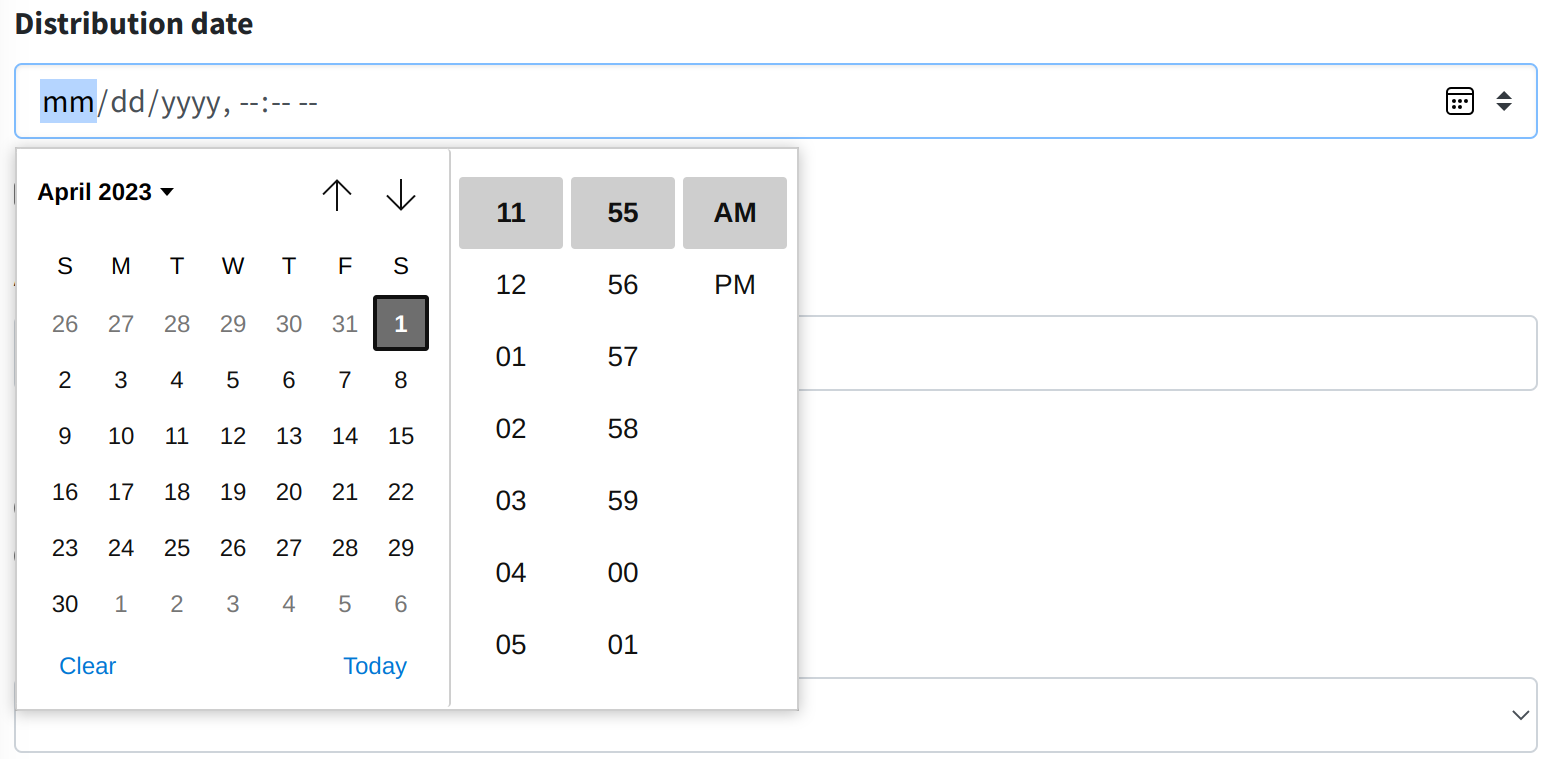This screenshot has height=759, width=1558.
Task: Choose hour 12 in the hour column
Action: click(x=511, y=285)
